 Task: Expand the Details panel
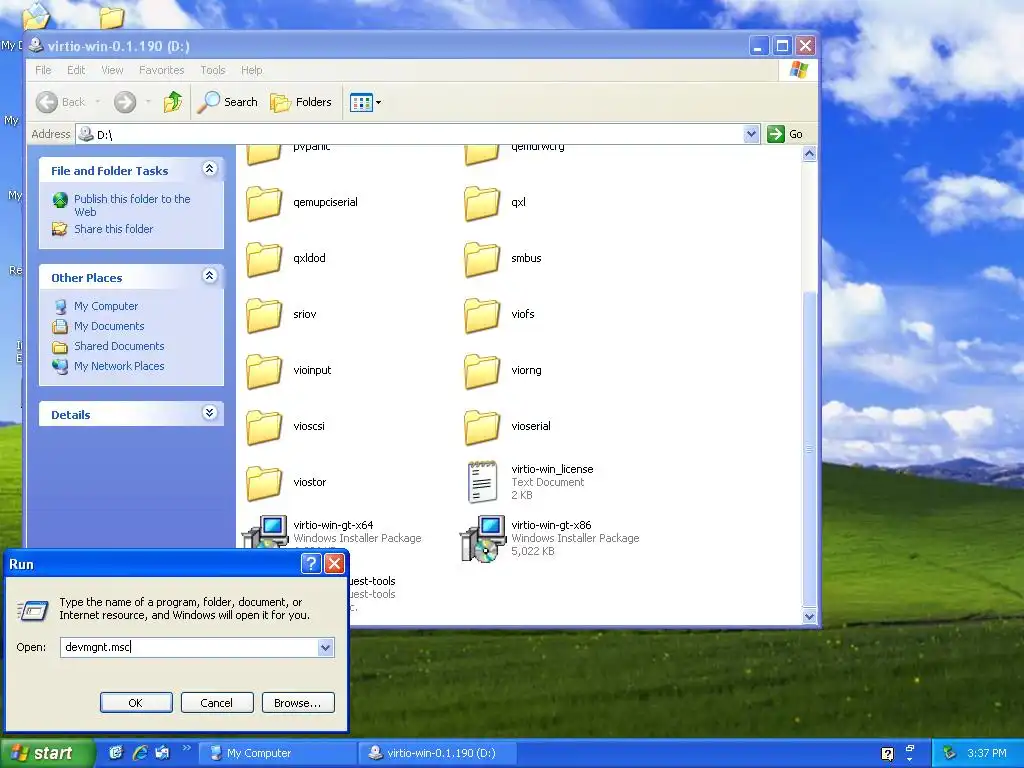(x=209, y=413)
